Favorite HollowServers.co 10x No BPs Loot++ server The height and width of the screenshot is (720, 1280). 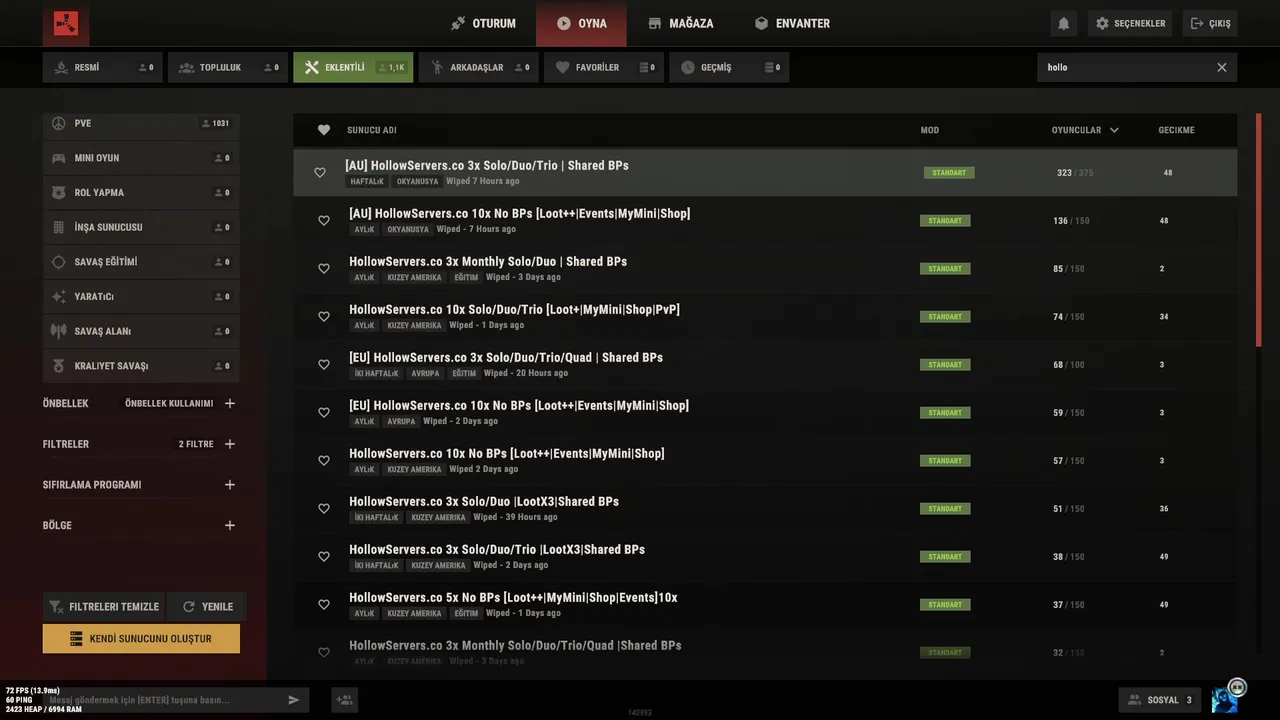tap(324, 461)
